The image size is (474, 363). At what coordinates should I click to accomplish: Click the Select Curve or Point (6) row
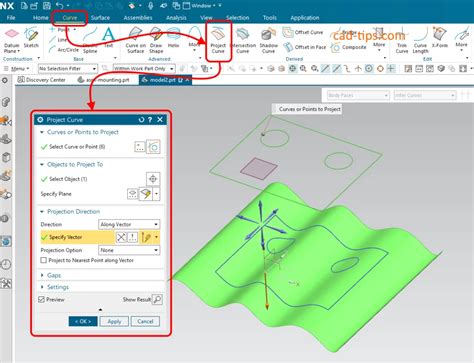click(100, 147)
